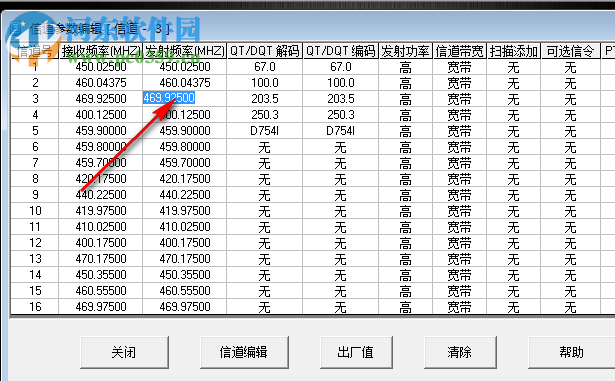
Task: Click channel 5 decode value D754I
Action: (x=265, y=131)
